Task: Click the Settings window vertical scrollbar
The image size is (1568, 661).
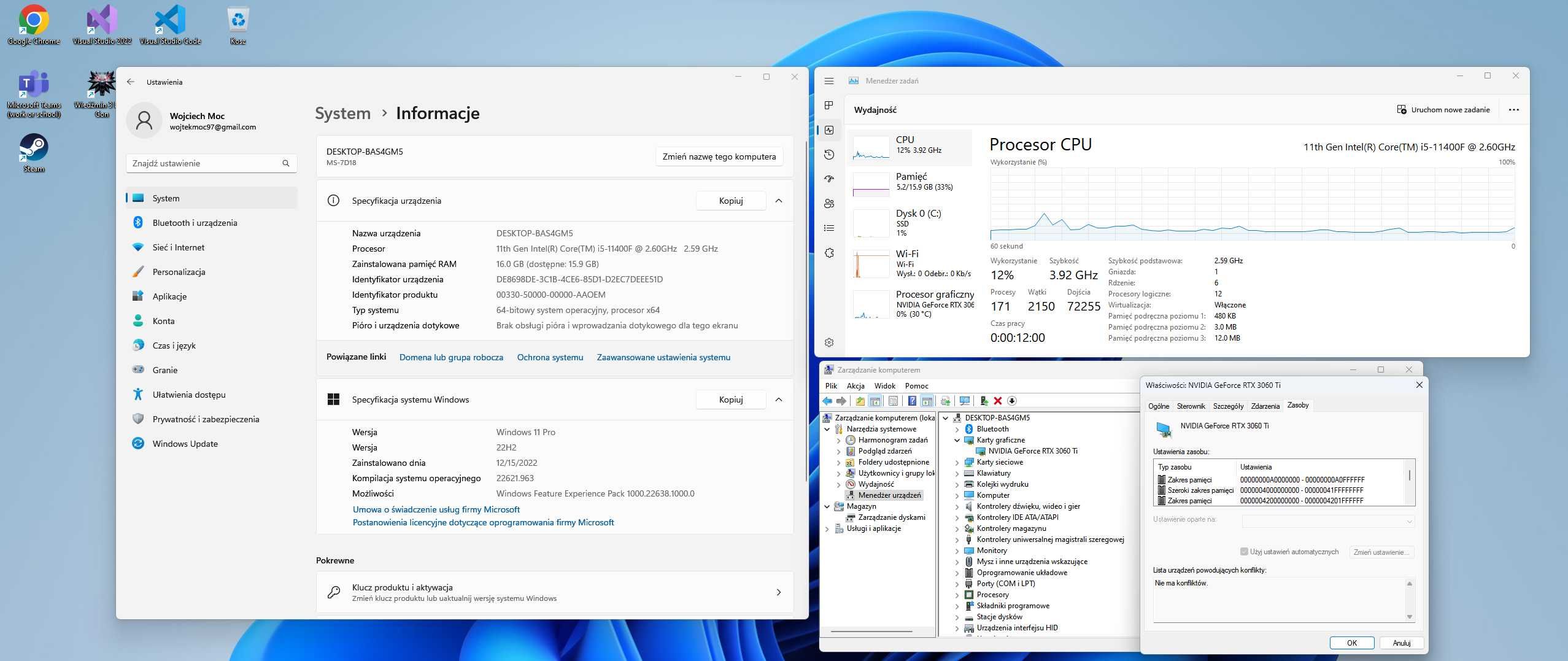Action: 806,312
